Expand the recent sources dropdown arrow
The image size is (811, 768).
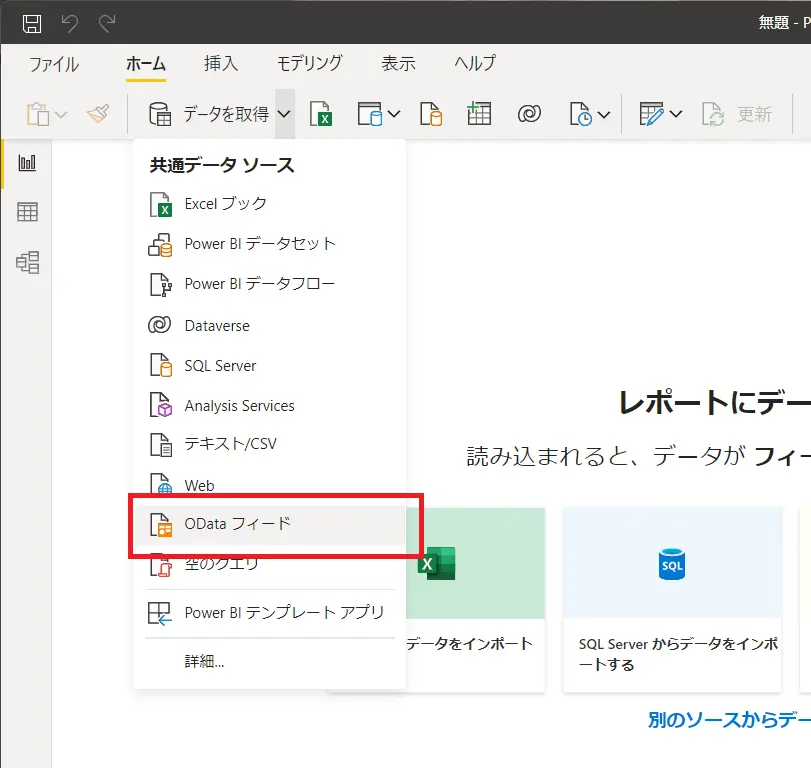(x=604, y=114)
